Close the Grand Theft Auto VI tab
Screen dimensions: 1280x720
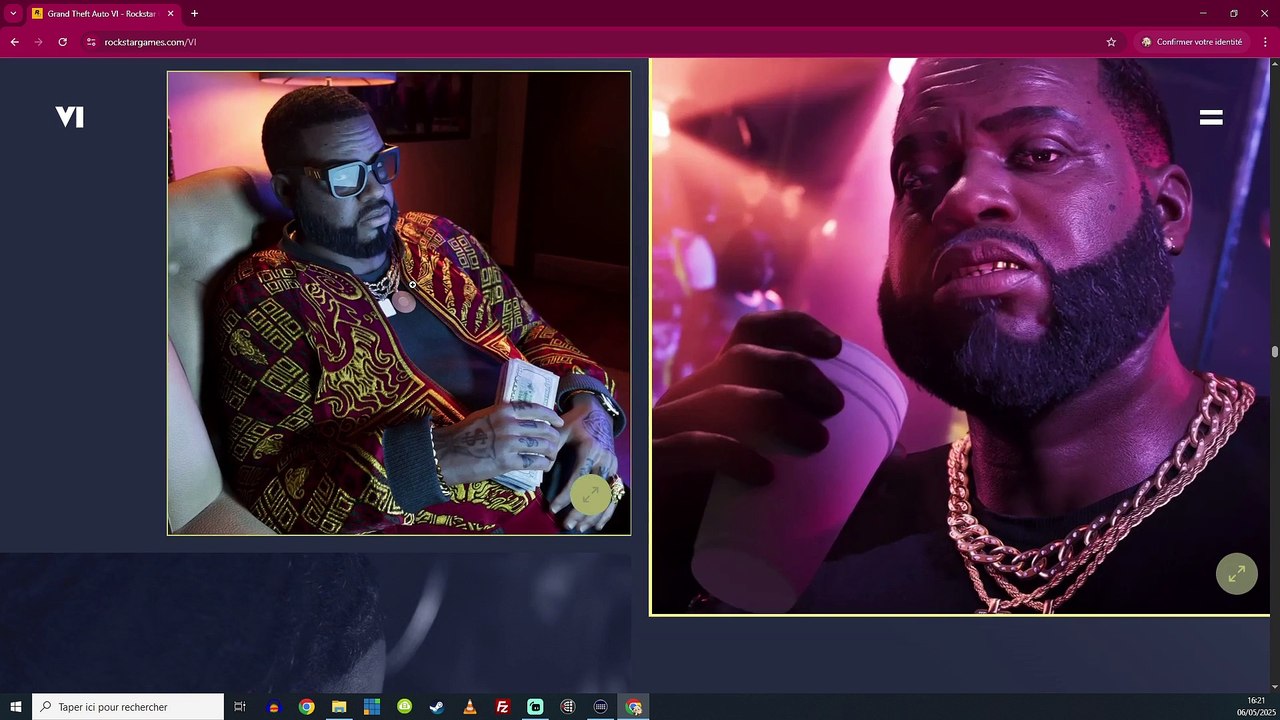(170, 13)
